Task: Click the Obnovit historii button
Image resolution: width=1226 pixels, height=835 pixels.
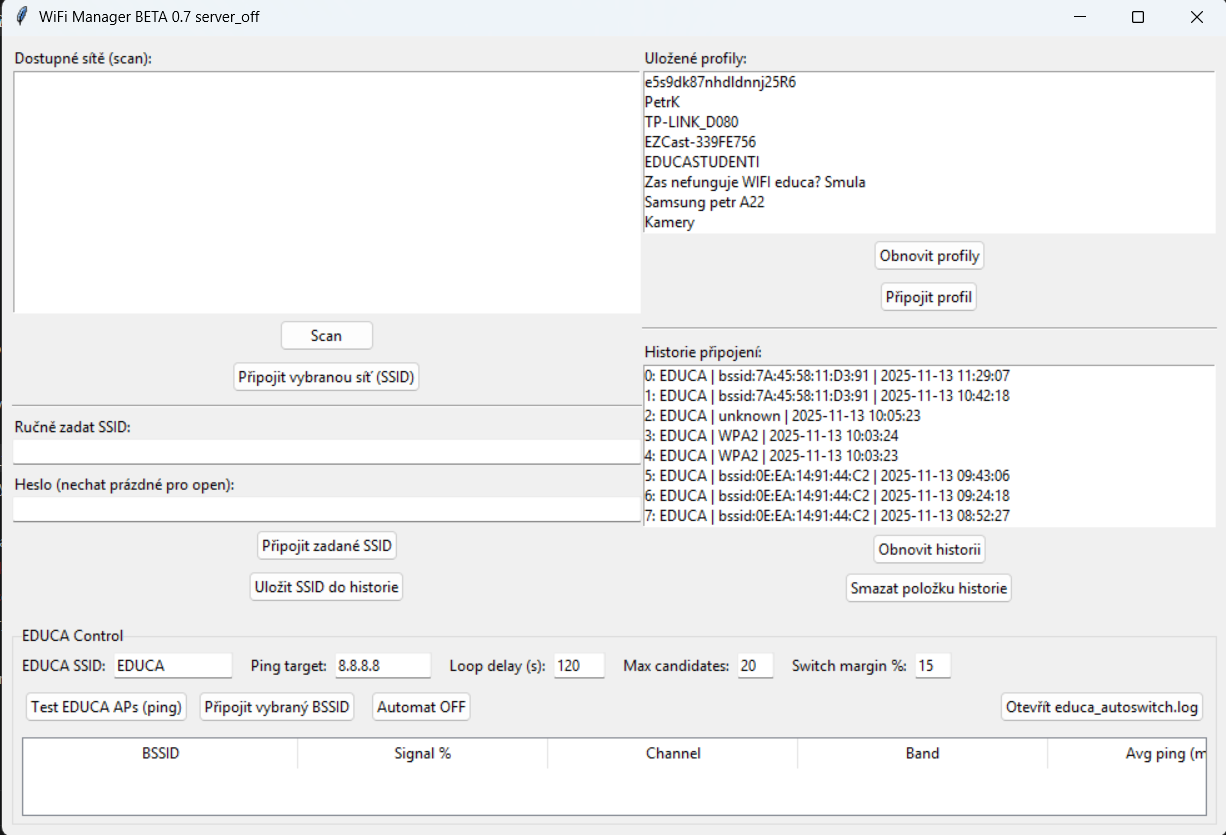Action: pyautogui.click(x=929, y=549)
